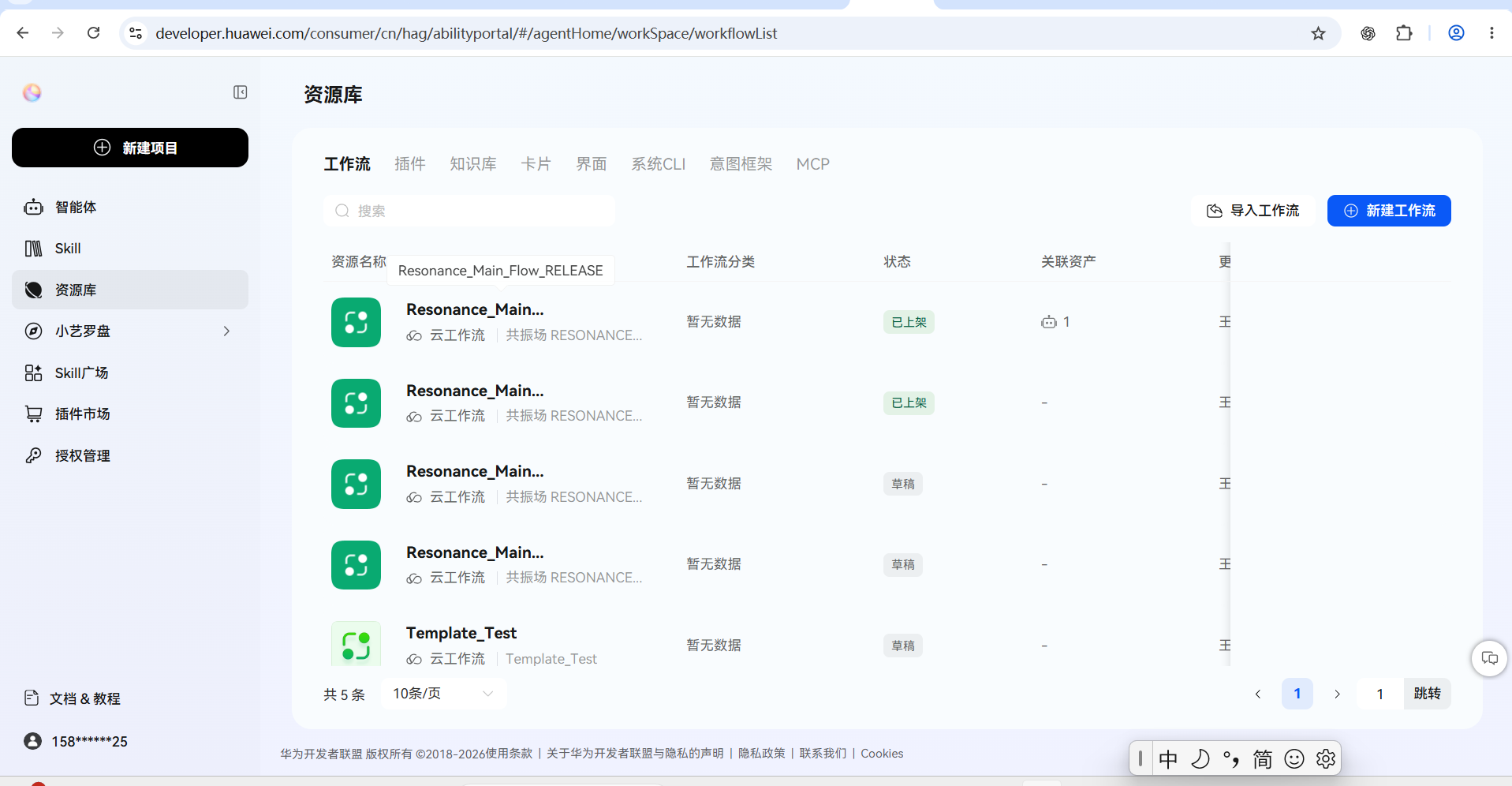1512x786 pixels.
Task: Click the 导入工作流 button
Action: pyautogui.click(x=1253, y=211)
